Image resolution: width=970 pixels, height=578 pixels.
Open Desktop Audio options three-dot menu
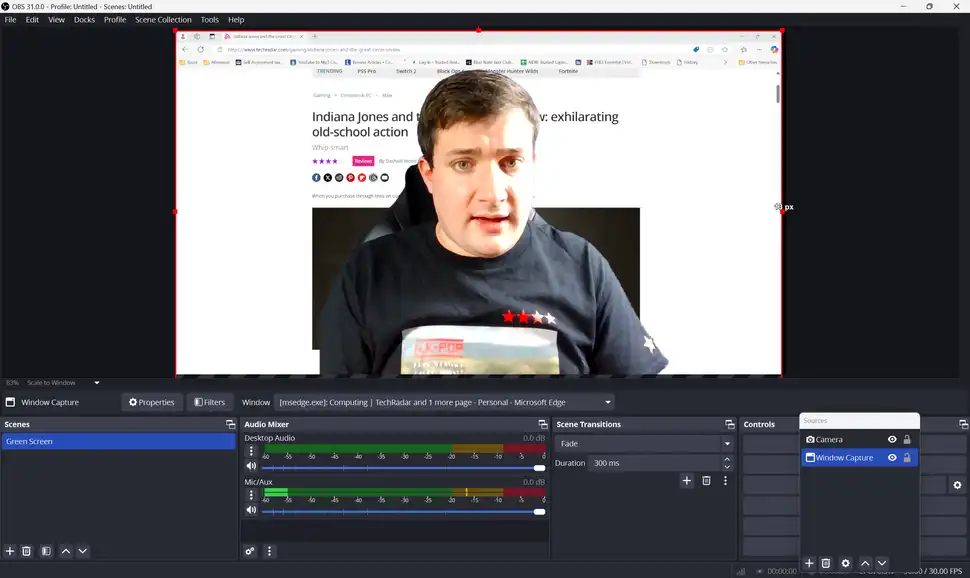(251, 451)
